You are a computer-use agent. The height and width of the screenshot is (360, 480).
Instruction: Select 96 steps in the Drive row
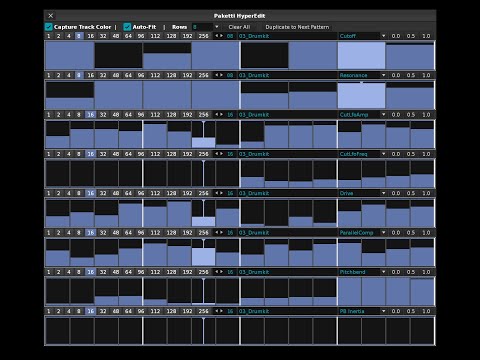point(141,193)
